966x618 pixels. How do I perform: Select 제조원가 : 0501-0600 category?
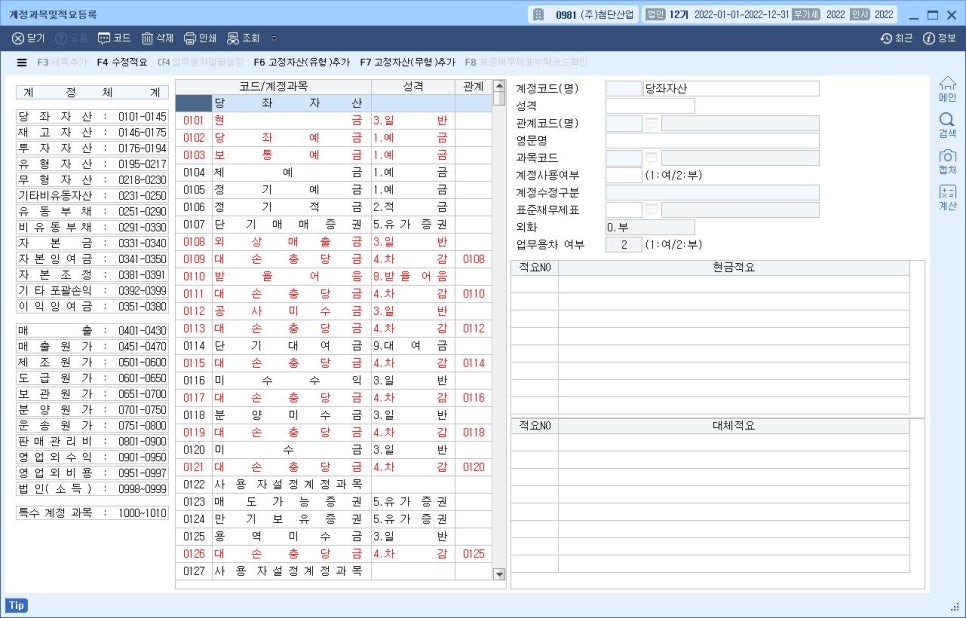pyautogui.click(x=92, y=362)
